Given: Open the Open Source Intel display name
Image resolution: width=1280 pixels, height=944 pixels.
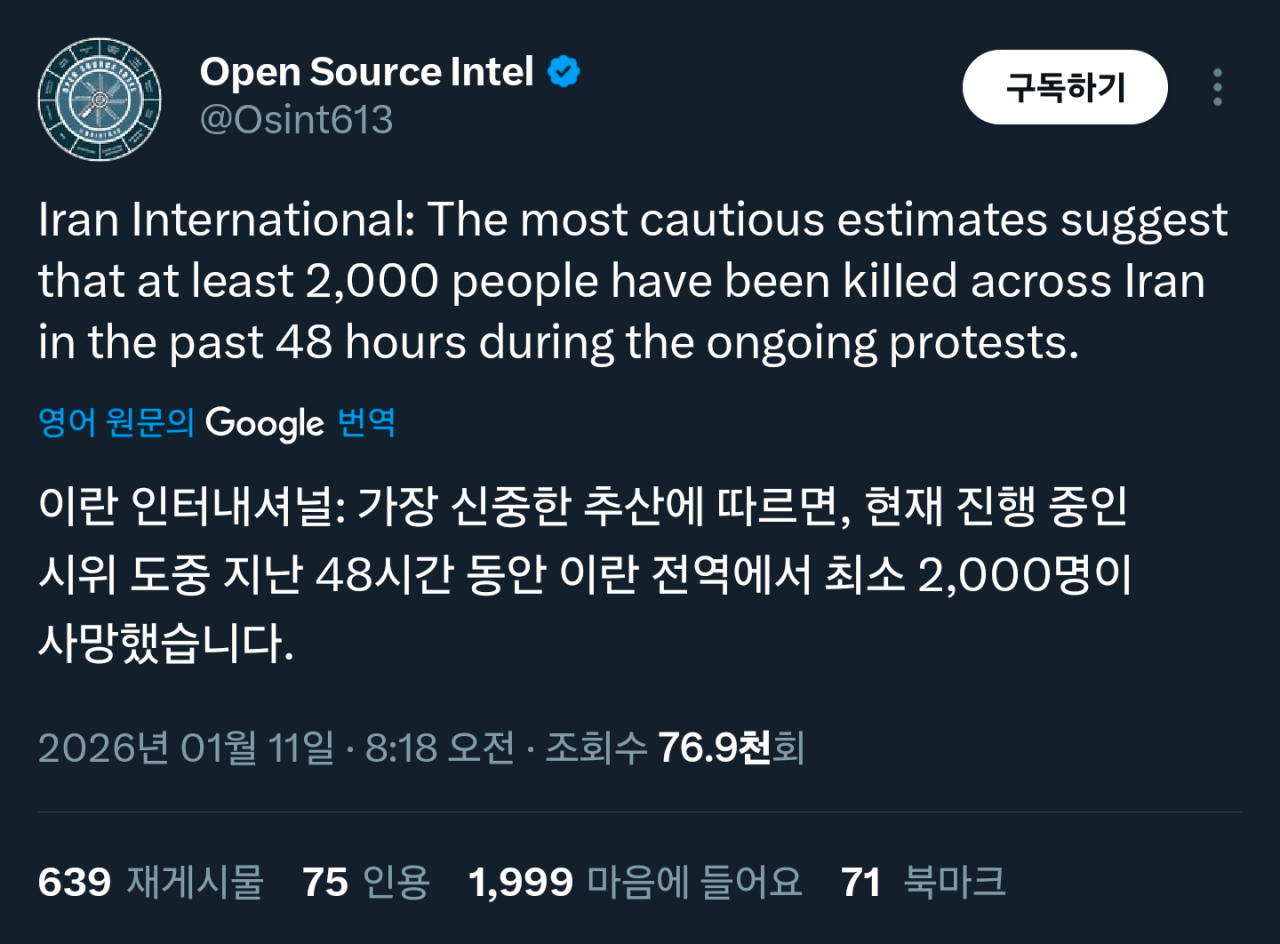Looking at the screenshot, I should point(366,72).
